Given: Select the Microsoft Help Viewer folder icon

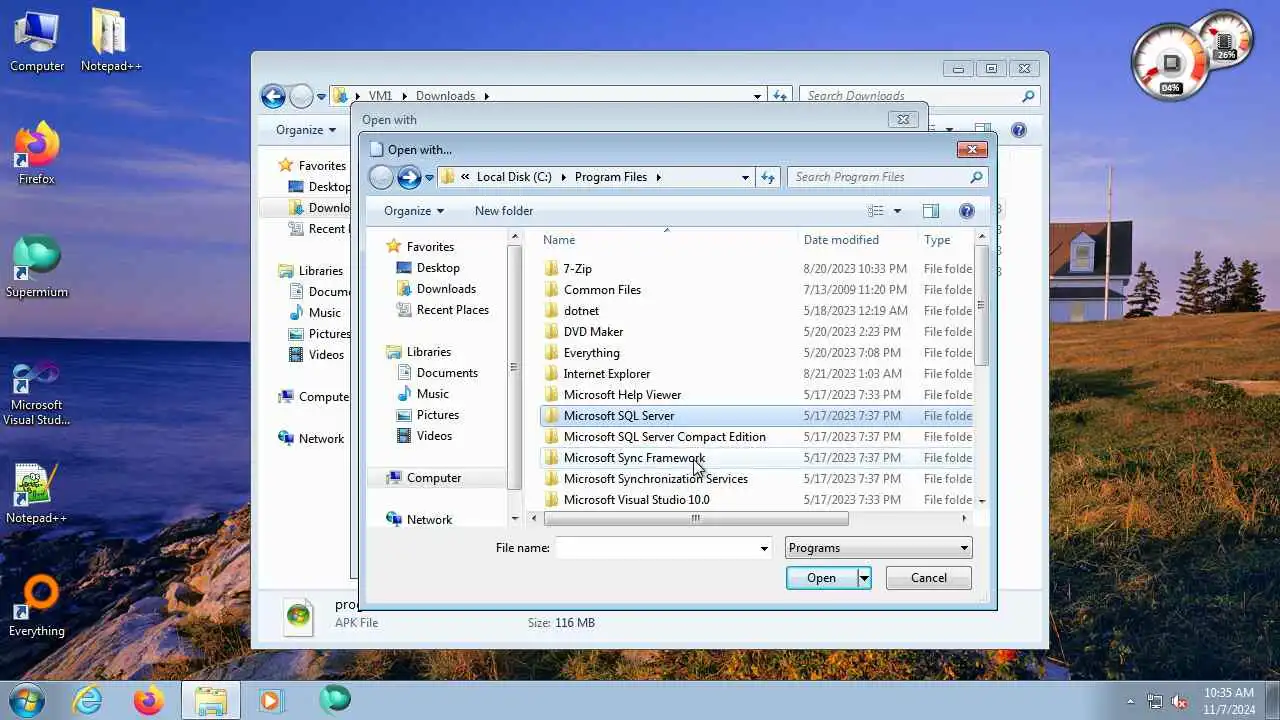Looking at the screenshot, I should [551, 395].
